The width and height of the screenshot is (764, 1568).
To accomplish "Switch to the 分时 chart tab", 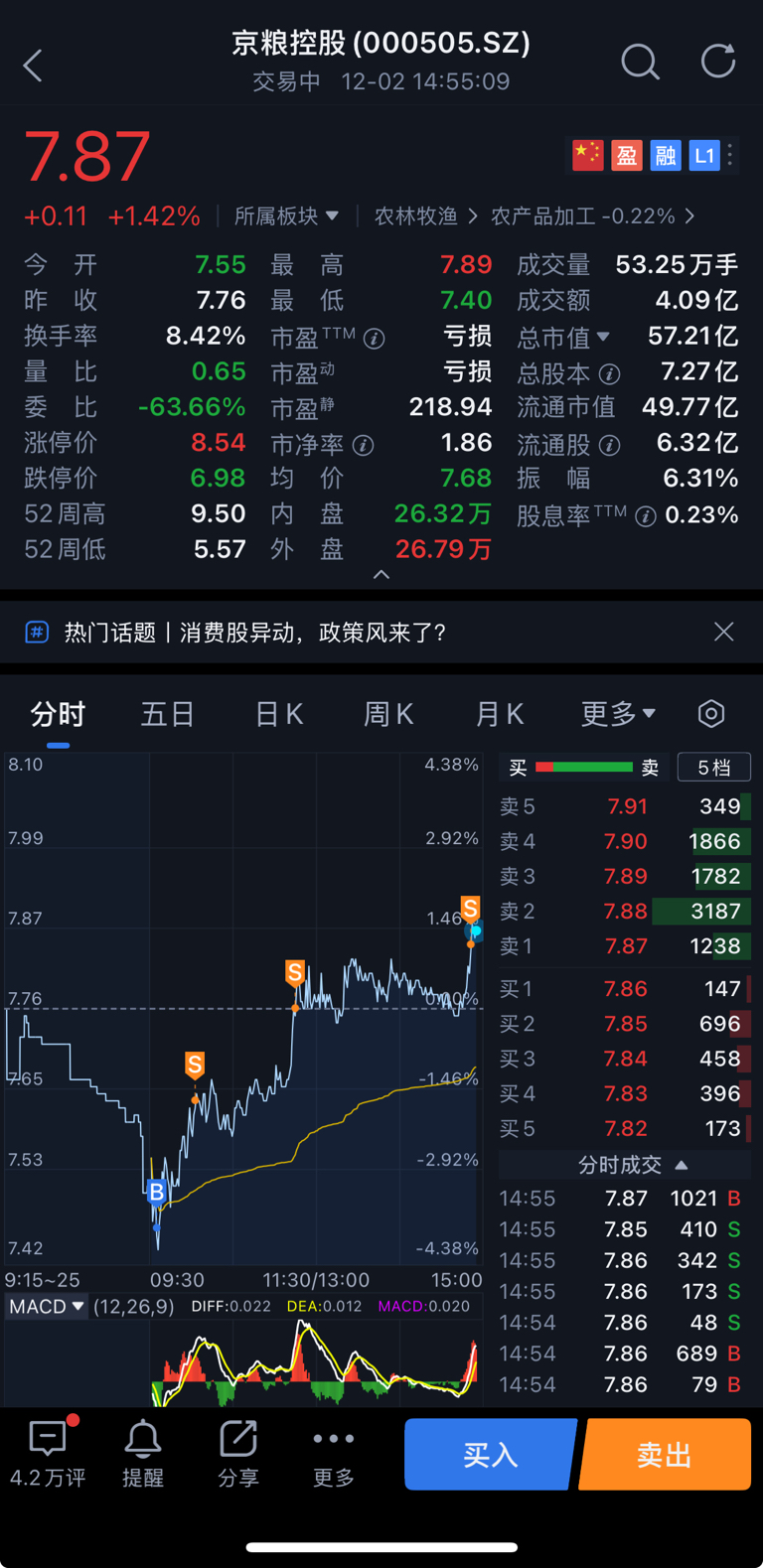I will click(x=58, y=714).
